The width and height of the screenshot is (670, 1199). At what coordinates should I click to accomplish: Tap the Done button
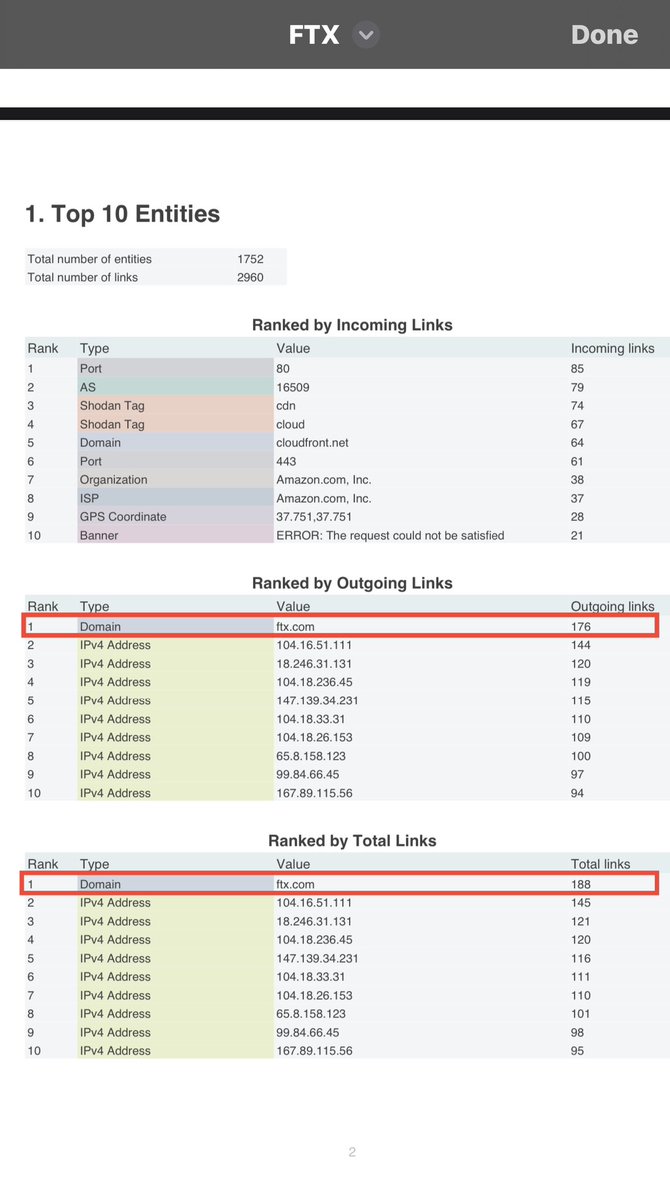click(604, 35)
